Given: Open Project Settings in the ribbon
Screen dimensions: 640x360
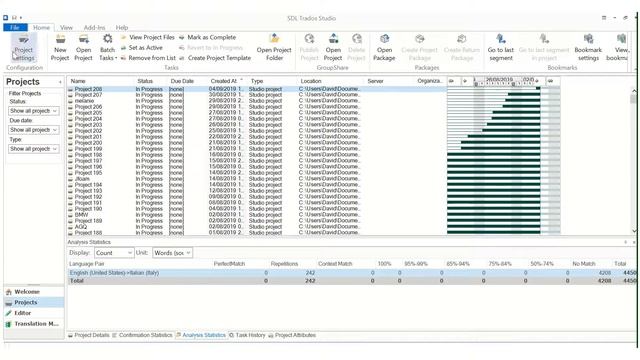Looking at the screenshot, I should pyautogui.click(x=24, y=48).
